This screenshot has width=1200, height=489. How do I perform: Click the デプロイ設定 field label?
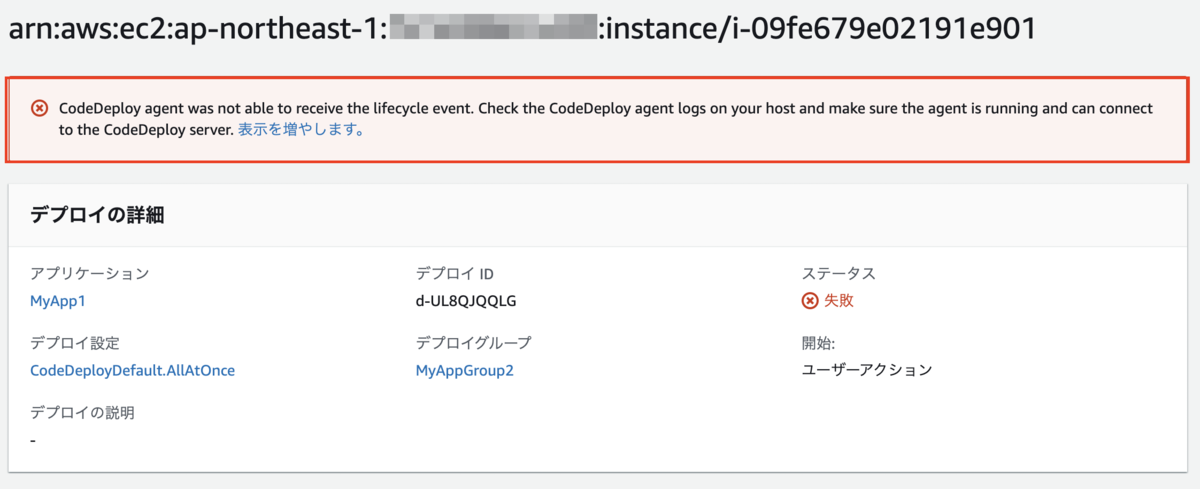point(75,343)
